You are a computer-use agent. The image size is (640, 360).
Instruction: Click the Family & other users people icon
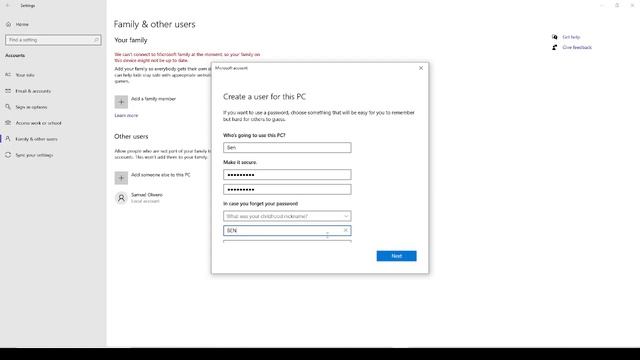pyautogui.click(x=8, y=139)
